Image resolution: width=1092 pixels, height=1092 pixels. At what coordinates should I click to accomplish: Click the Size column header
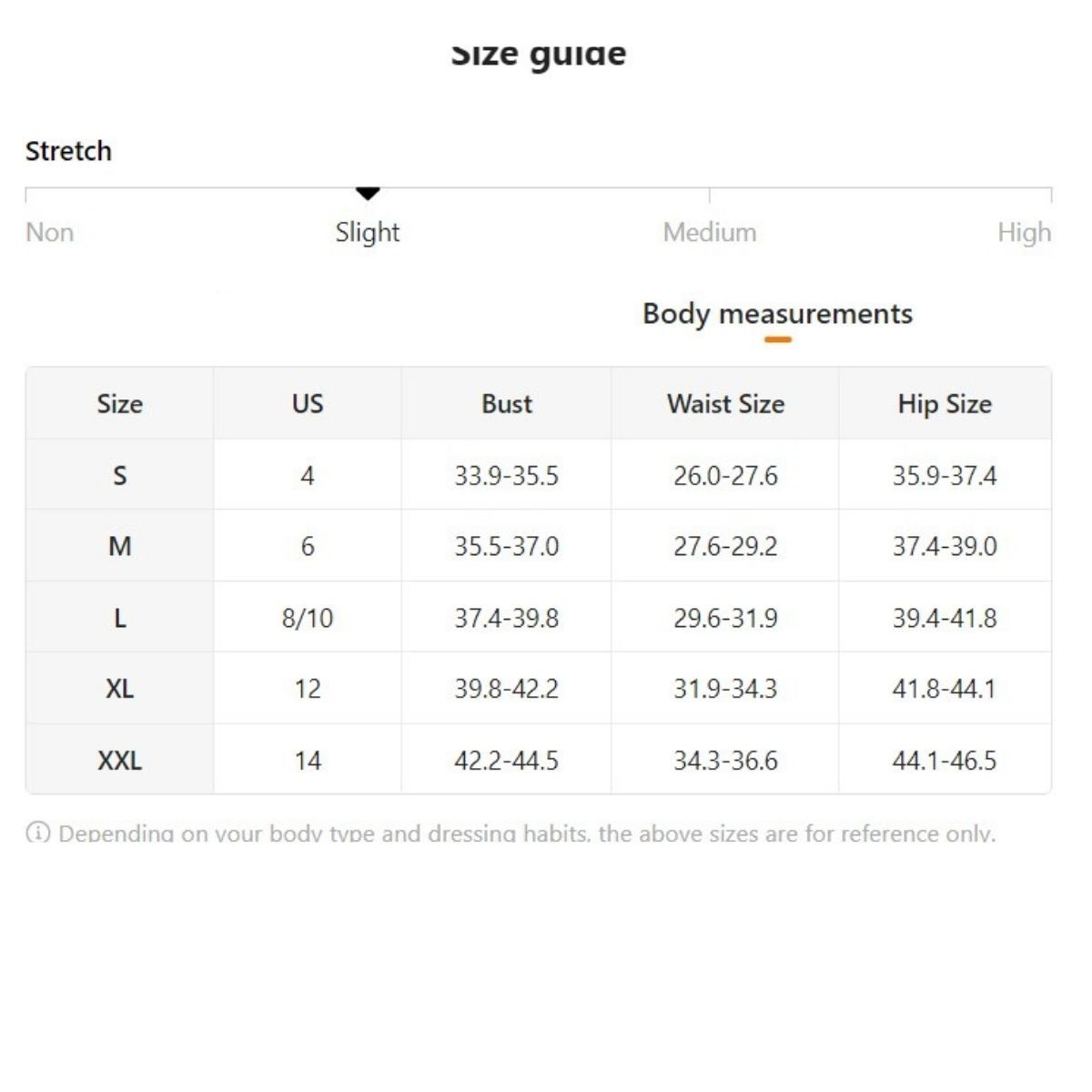120,404
